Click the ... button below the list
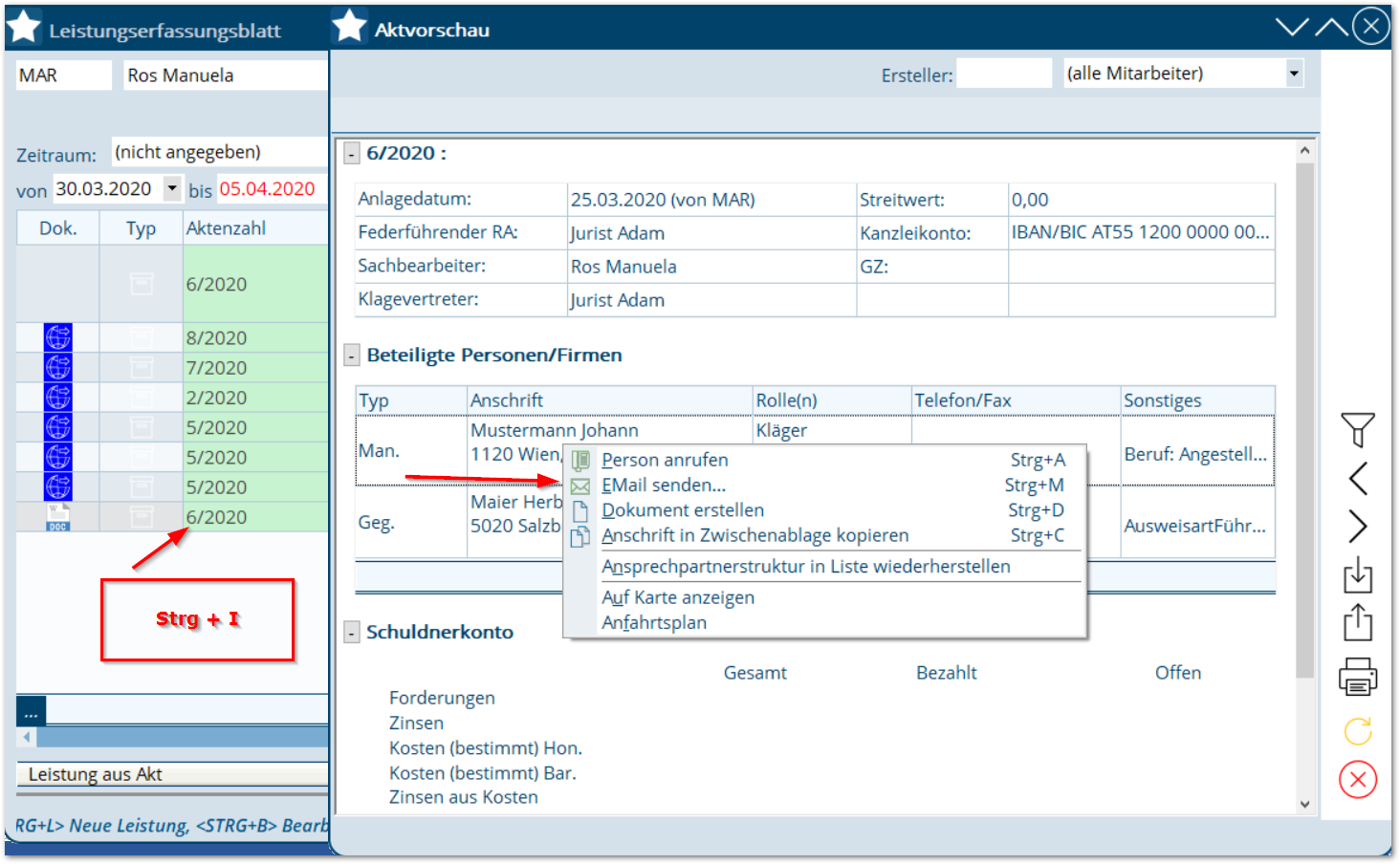 pyautogui.click(x=32, y=711)
